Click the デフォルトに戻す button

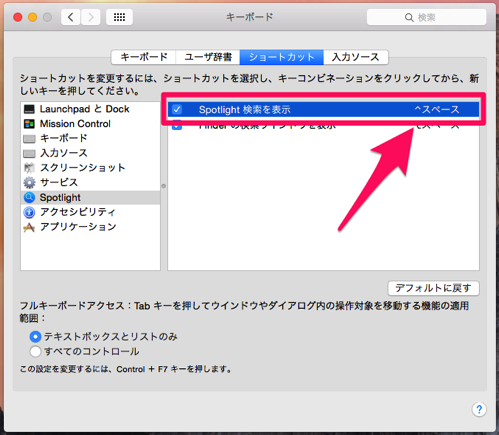[433, 288]
